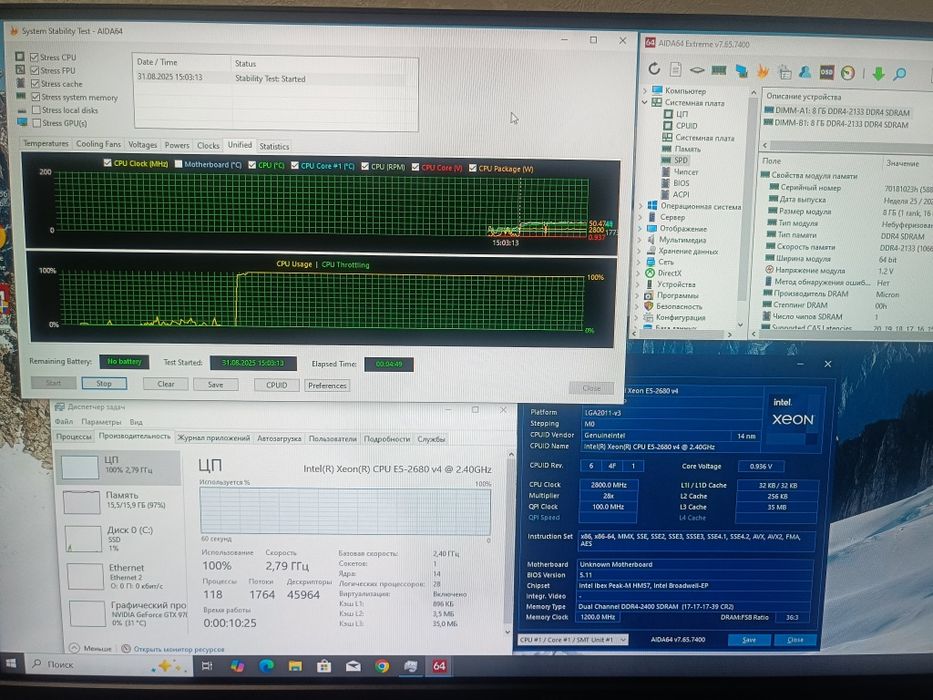This screenshot has width=933, height=700.
Task: Click the blue user icon in AIDA64 toolbar
Action: click(x=805, y=72)
